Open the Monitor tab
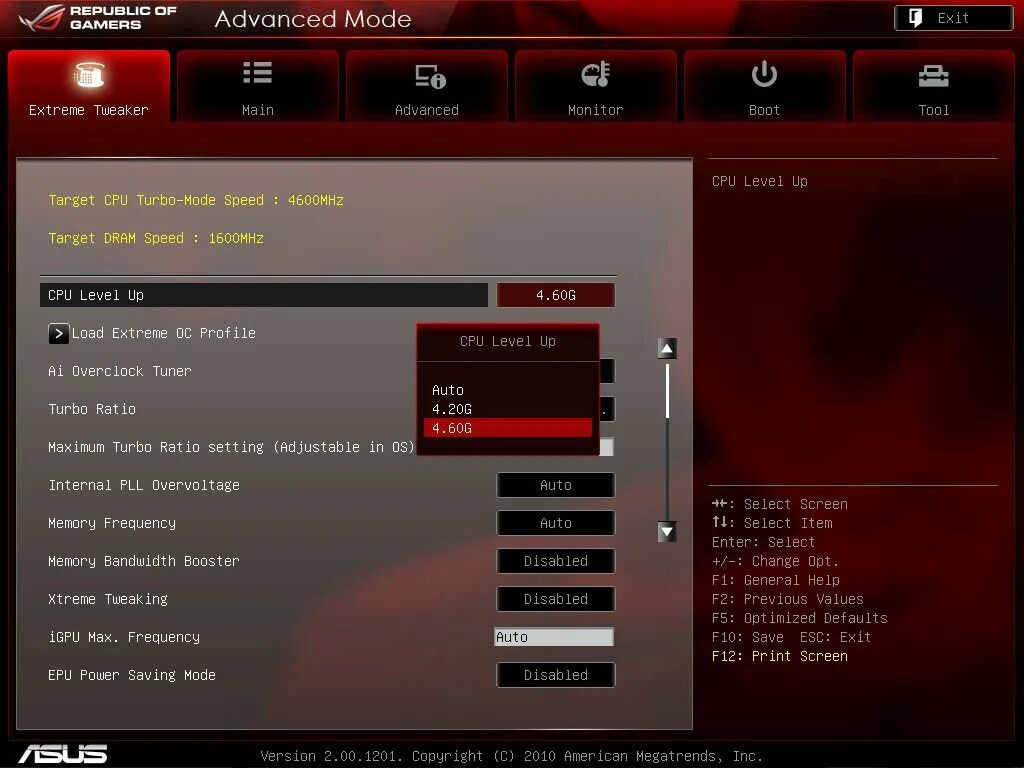The height and width of the screenshot is (768, 1024). (596, 86)
